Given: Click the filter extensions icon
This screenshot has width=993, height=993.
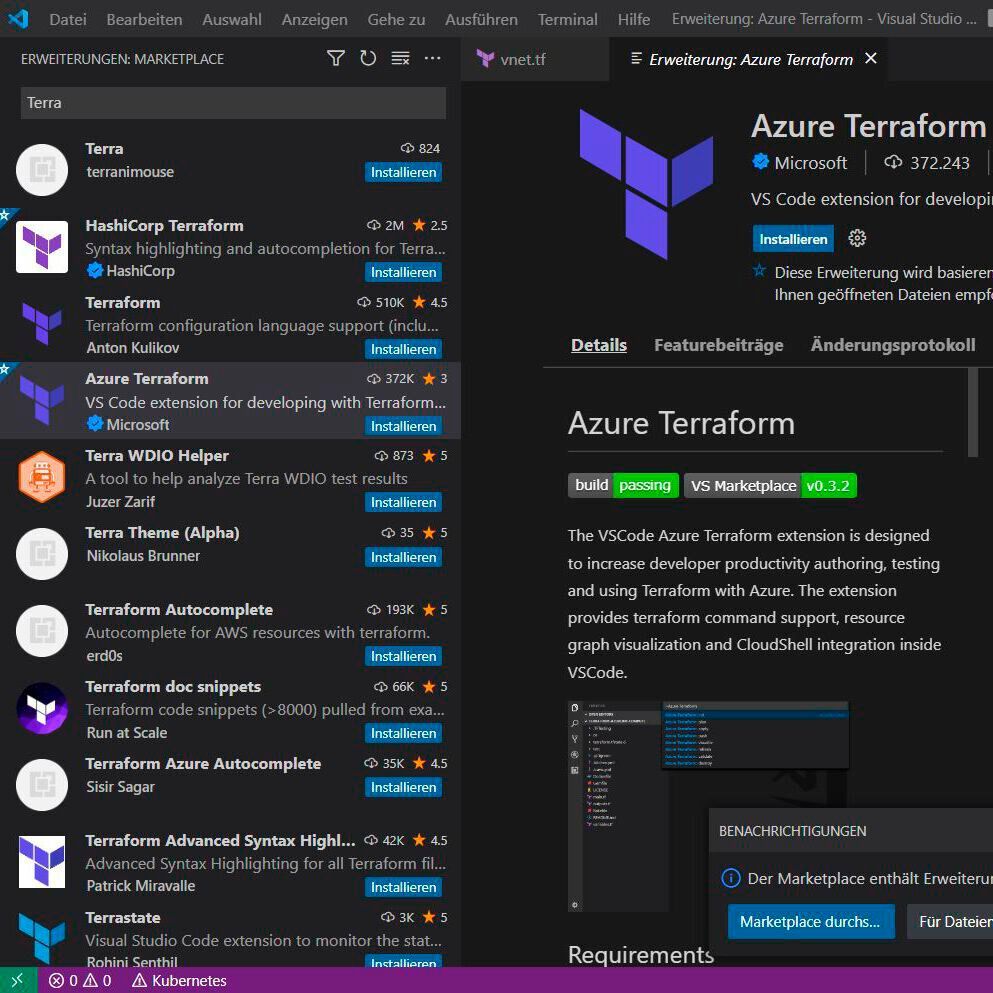Looking at the screenshot, I should point(335,59).
